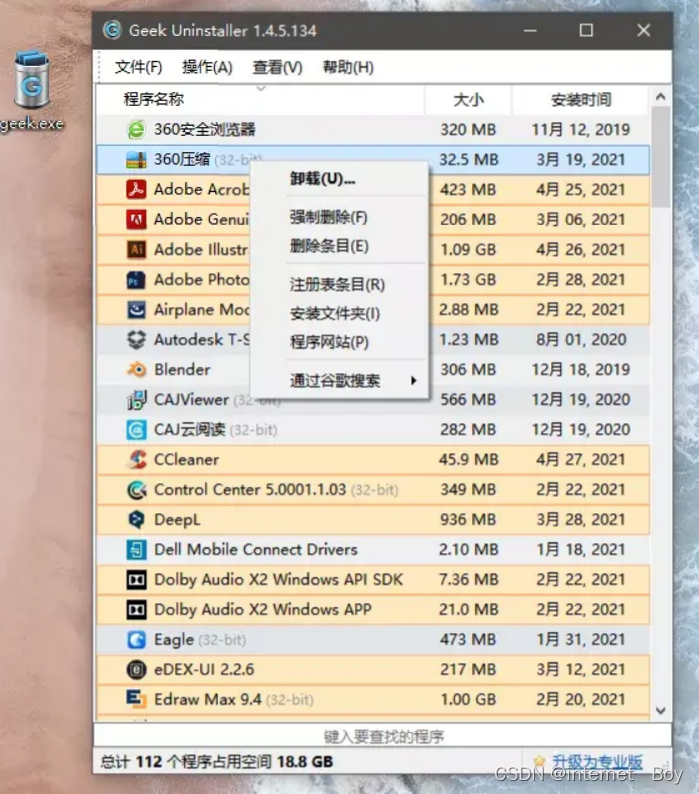The width and height of the screenshot is (699, 794).
Task: Click the Eagle program icon
Action: click(x=136, y=640)
